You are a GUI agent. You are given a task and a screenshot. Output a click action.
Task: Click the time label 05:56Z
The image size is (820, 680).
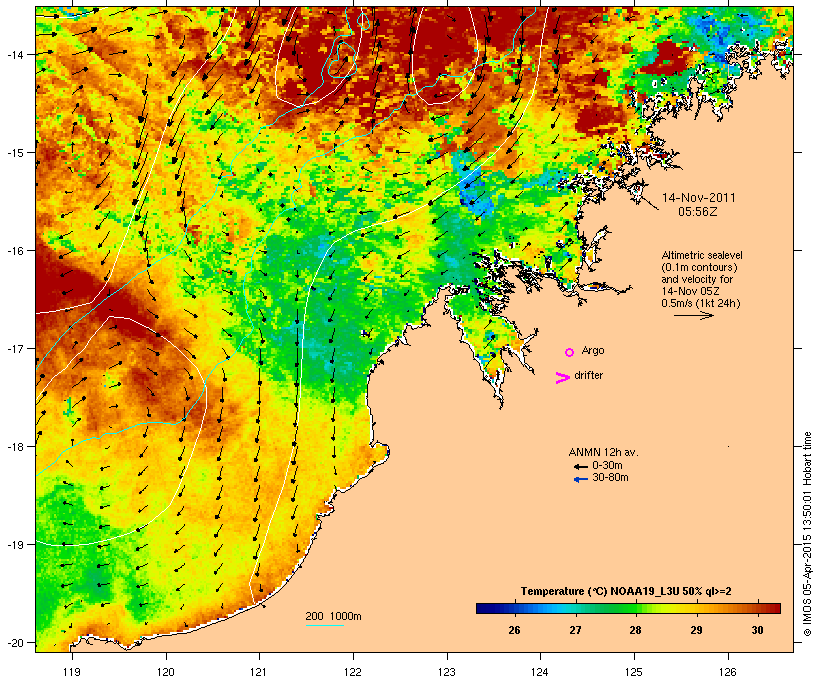[698, 212]
